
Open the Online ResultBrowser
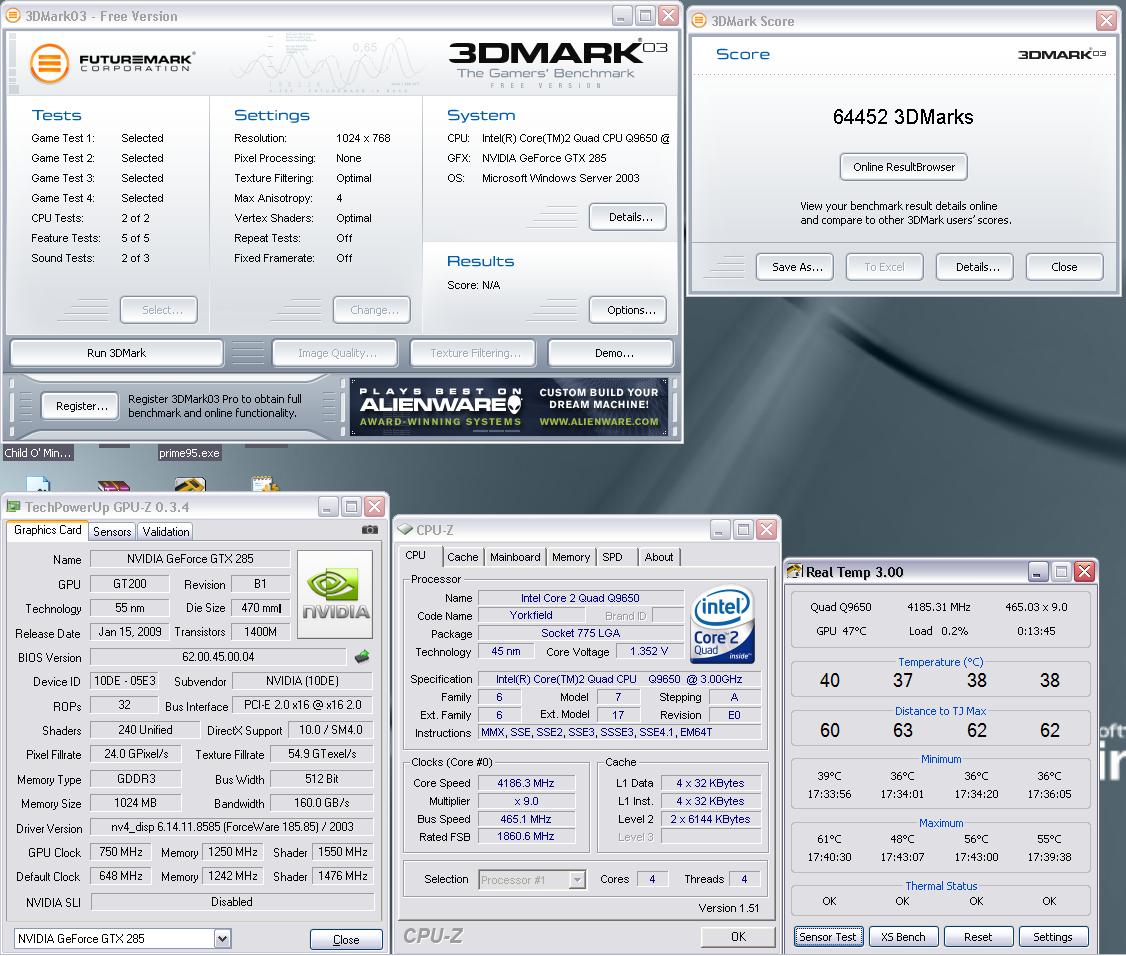(x=903, y=167)
